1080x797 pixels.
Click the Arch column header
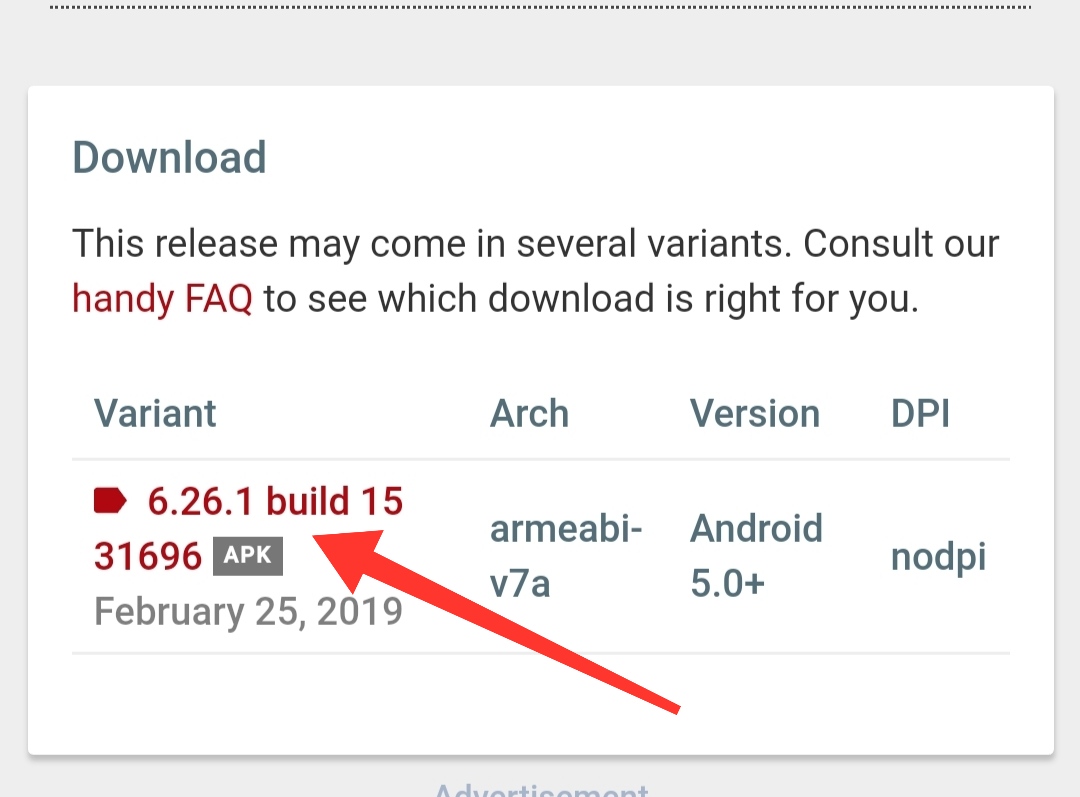(x=529, y=414)
